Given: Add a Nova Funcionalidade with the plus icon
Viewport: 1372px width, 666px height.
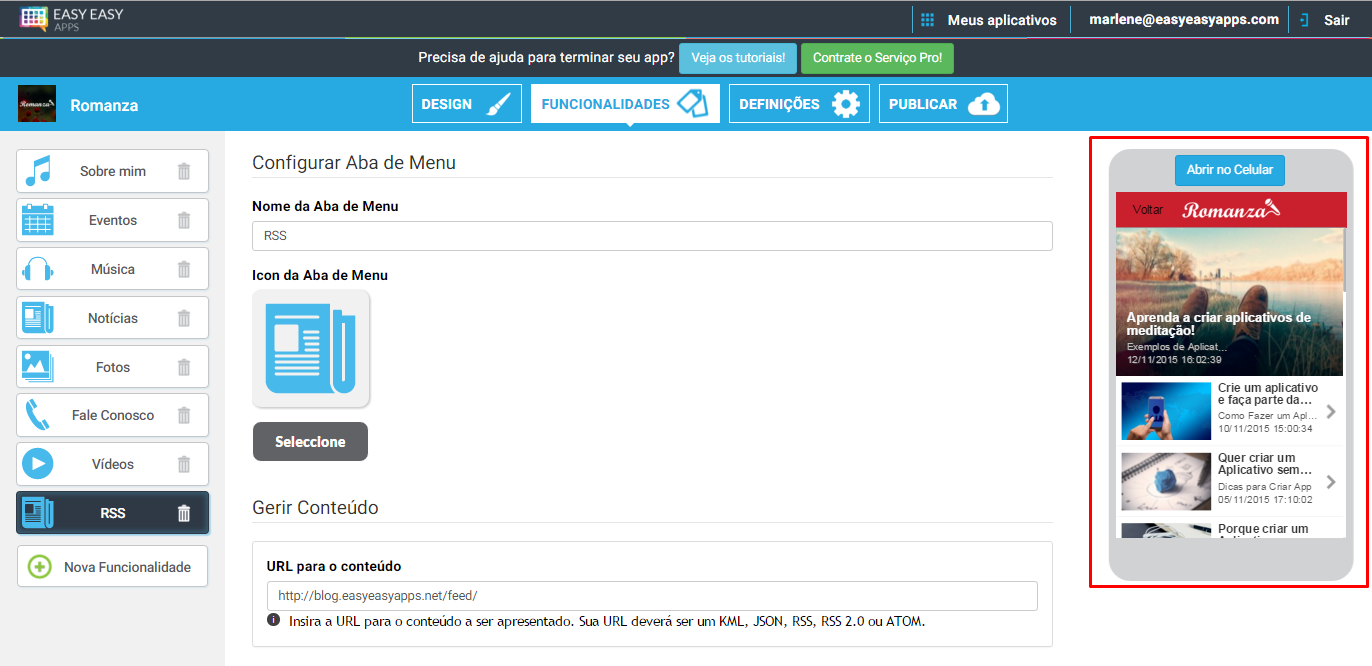Looking at the screenshot, I should click(112, 566).
